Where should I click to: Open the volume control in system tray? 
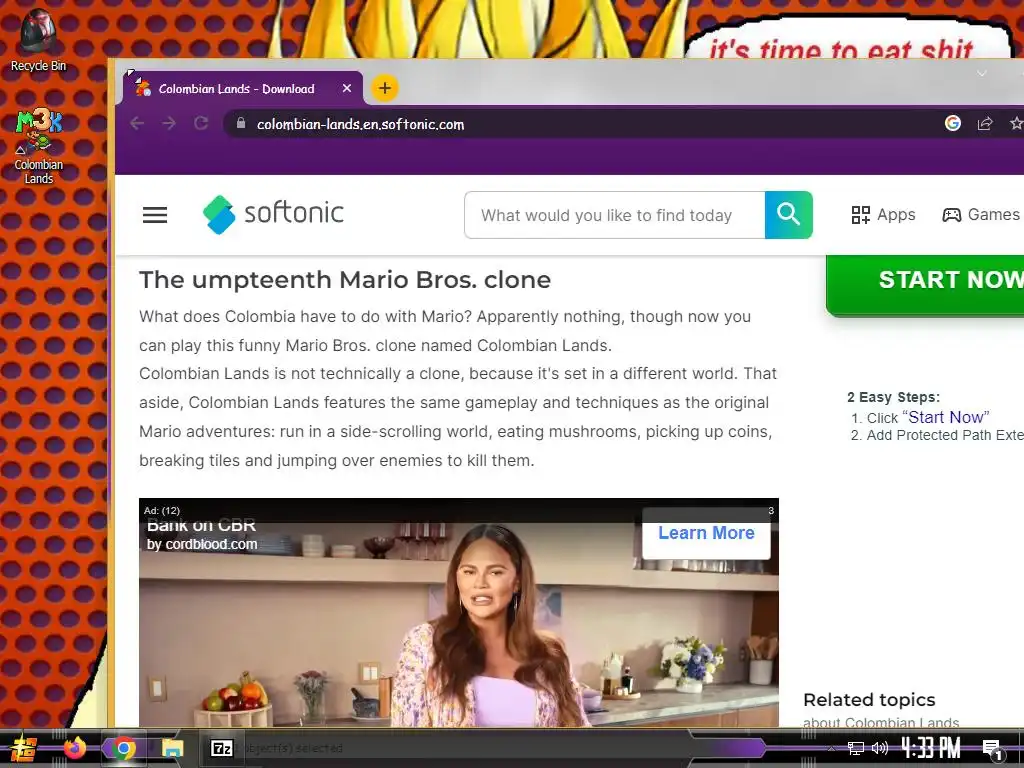[880, 748]
